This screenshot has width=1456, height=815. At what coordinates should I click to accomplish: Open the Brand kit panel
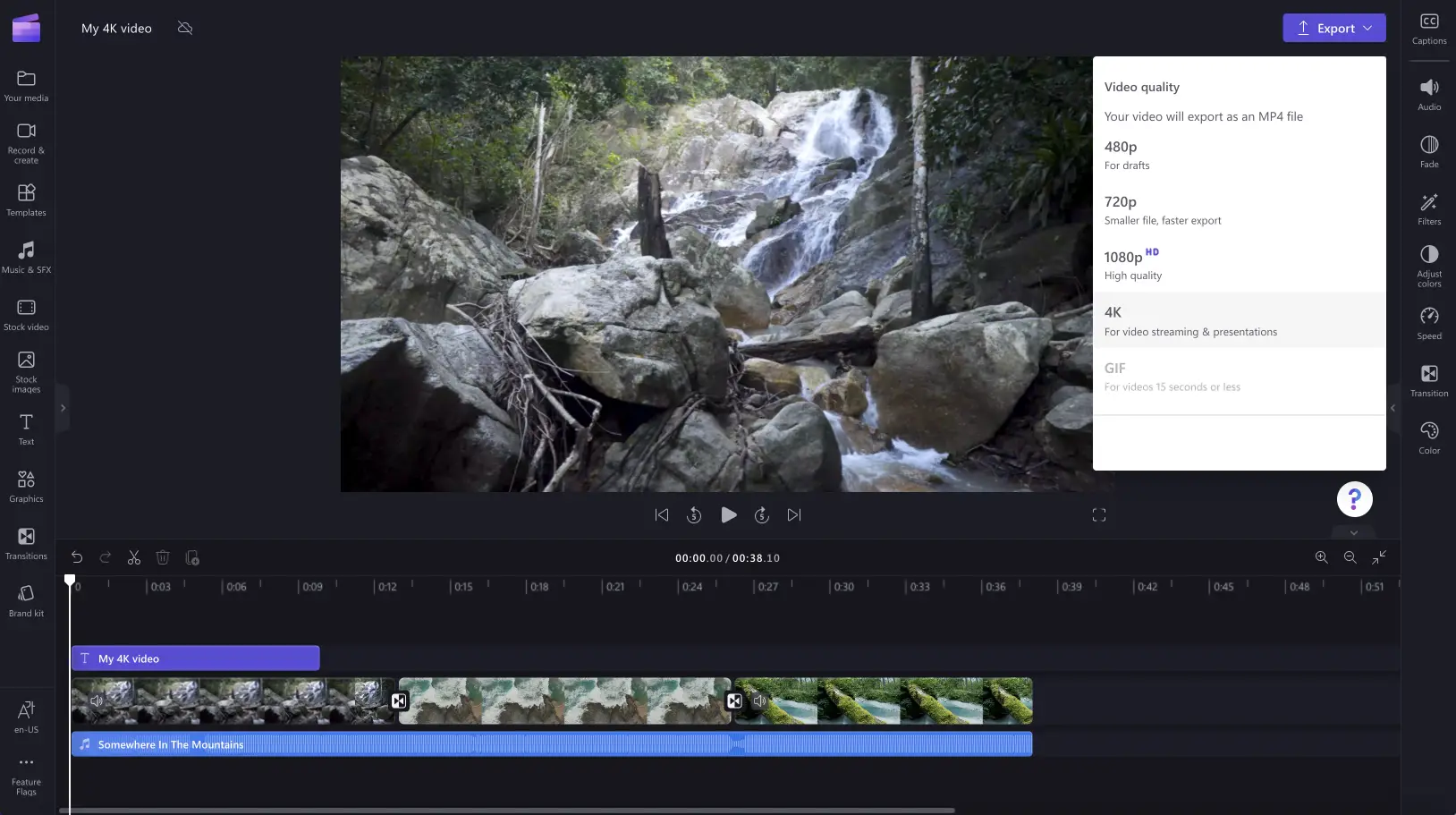(27, 600)
